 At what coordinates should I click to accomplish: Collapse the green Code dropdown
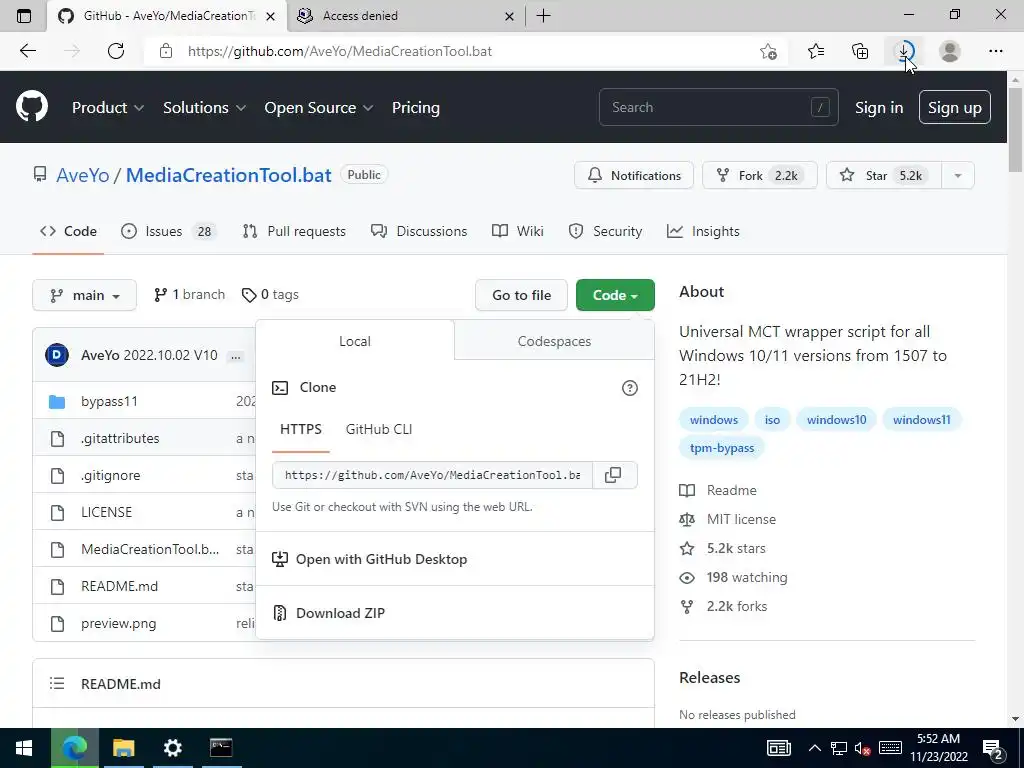point(615,295)
